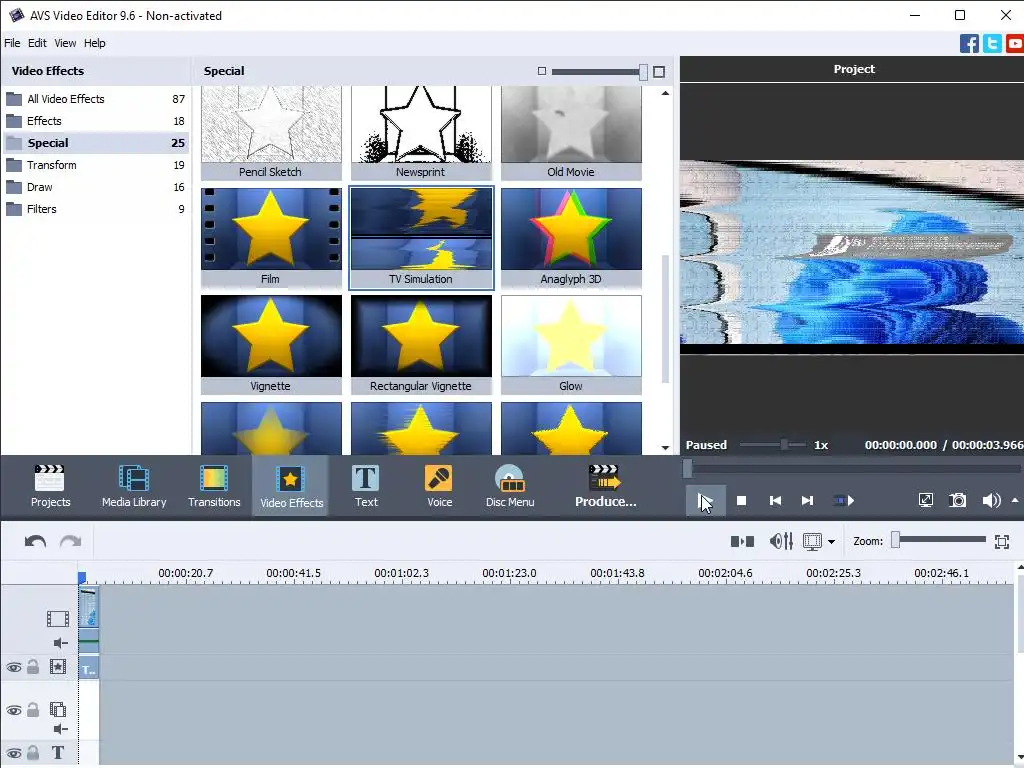Select the Transform category
Screen dimensions: 1024x768
(x=95, y=165)
